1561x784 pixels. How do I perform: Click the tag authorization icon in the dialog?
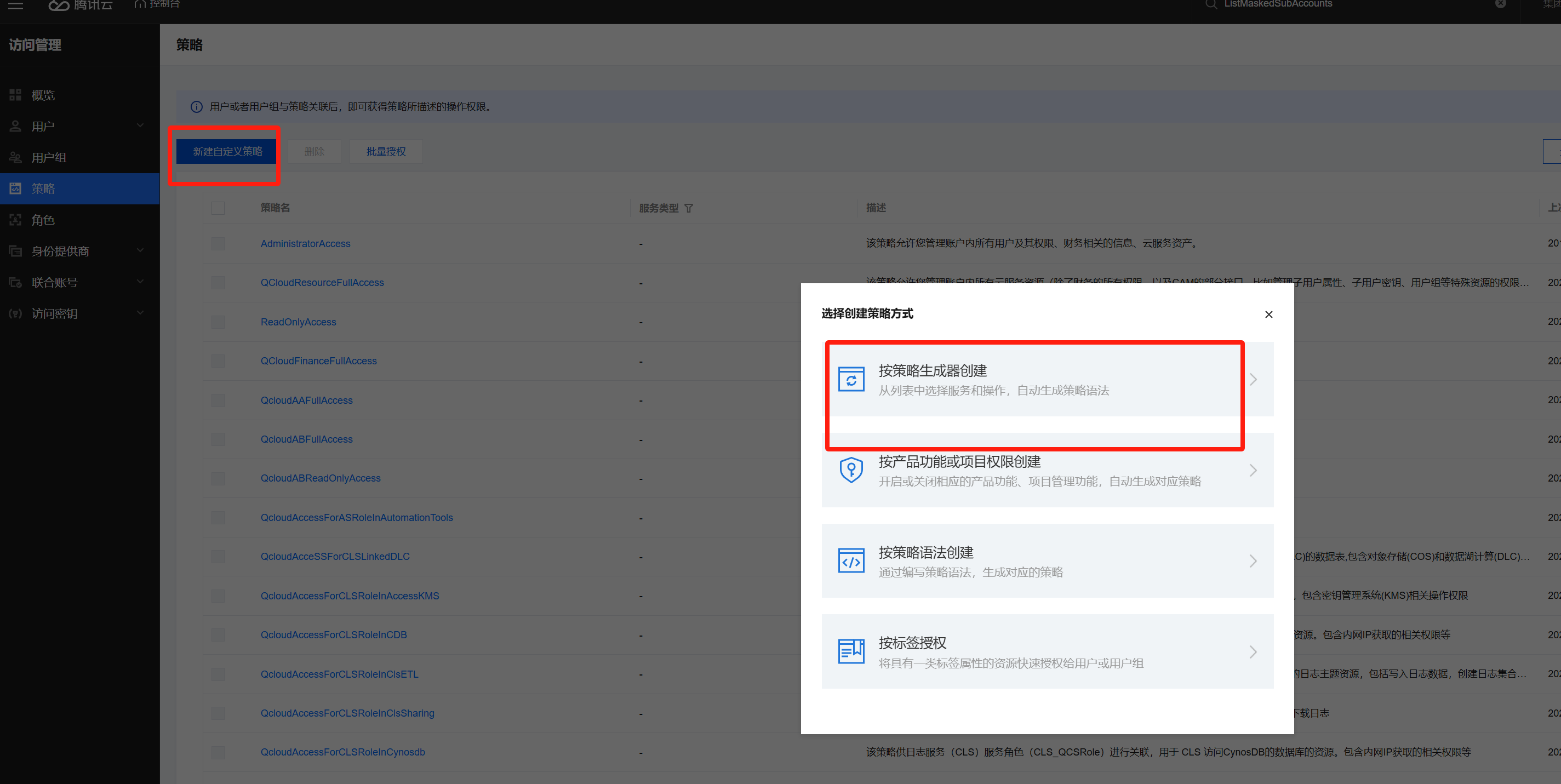click(x=851, y=651)
